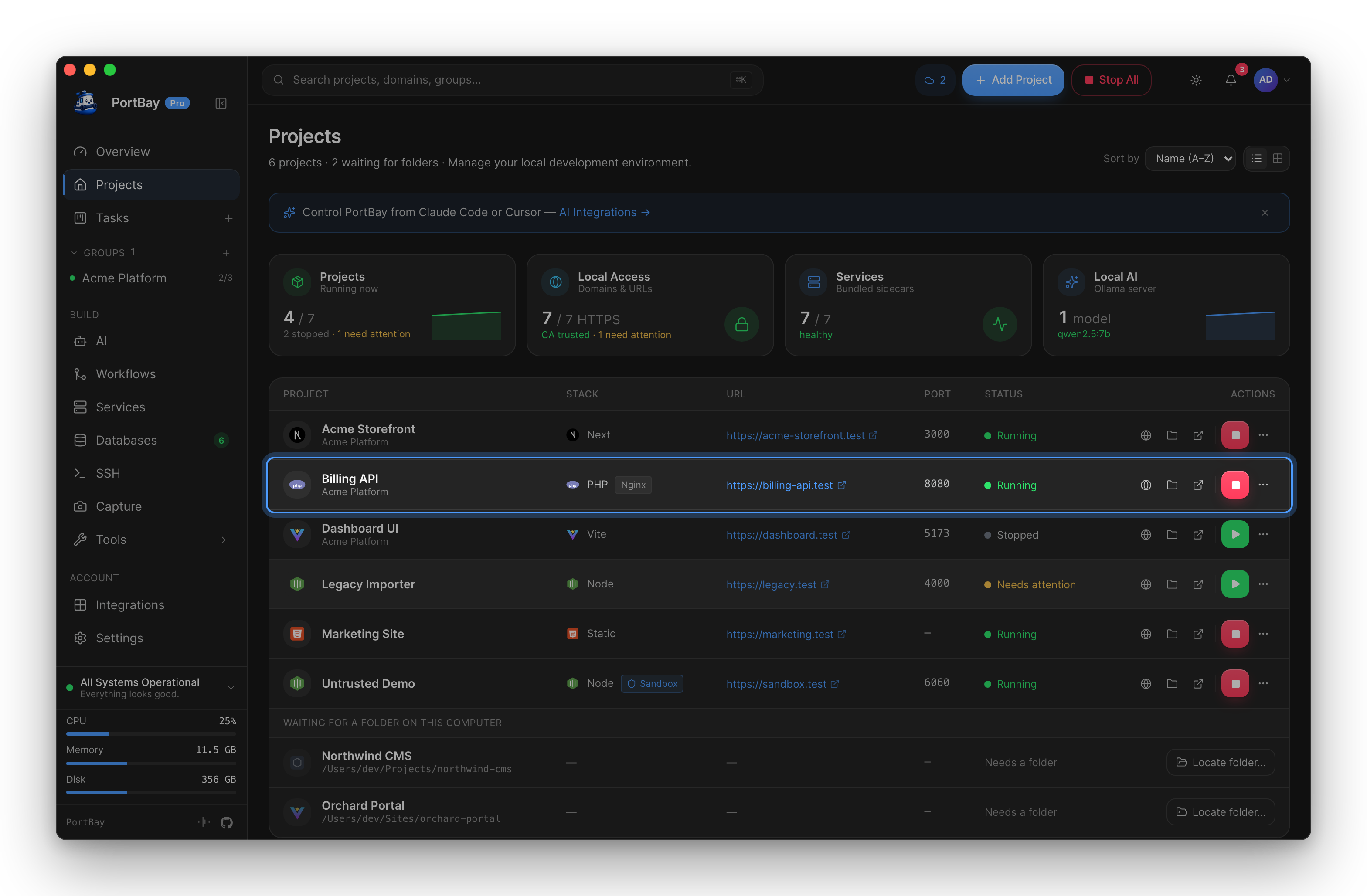Open the Local Access summary card

(x=650, y=305)
